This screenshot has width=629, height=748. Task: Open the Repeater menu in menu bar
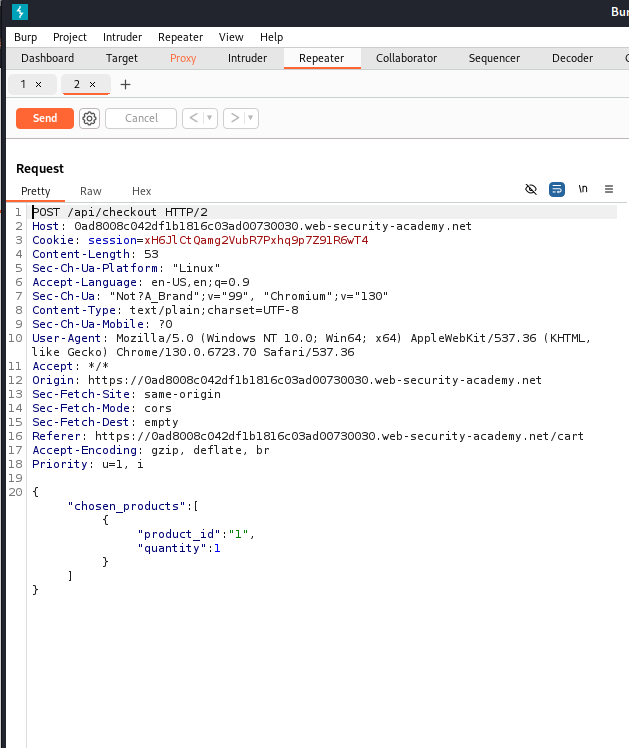click(x=180, y=37)
